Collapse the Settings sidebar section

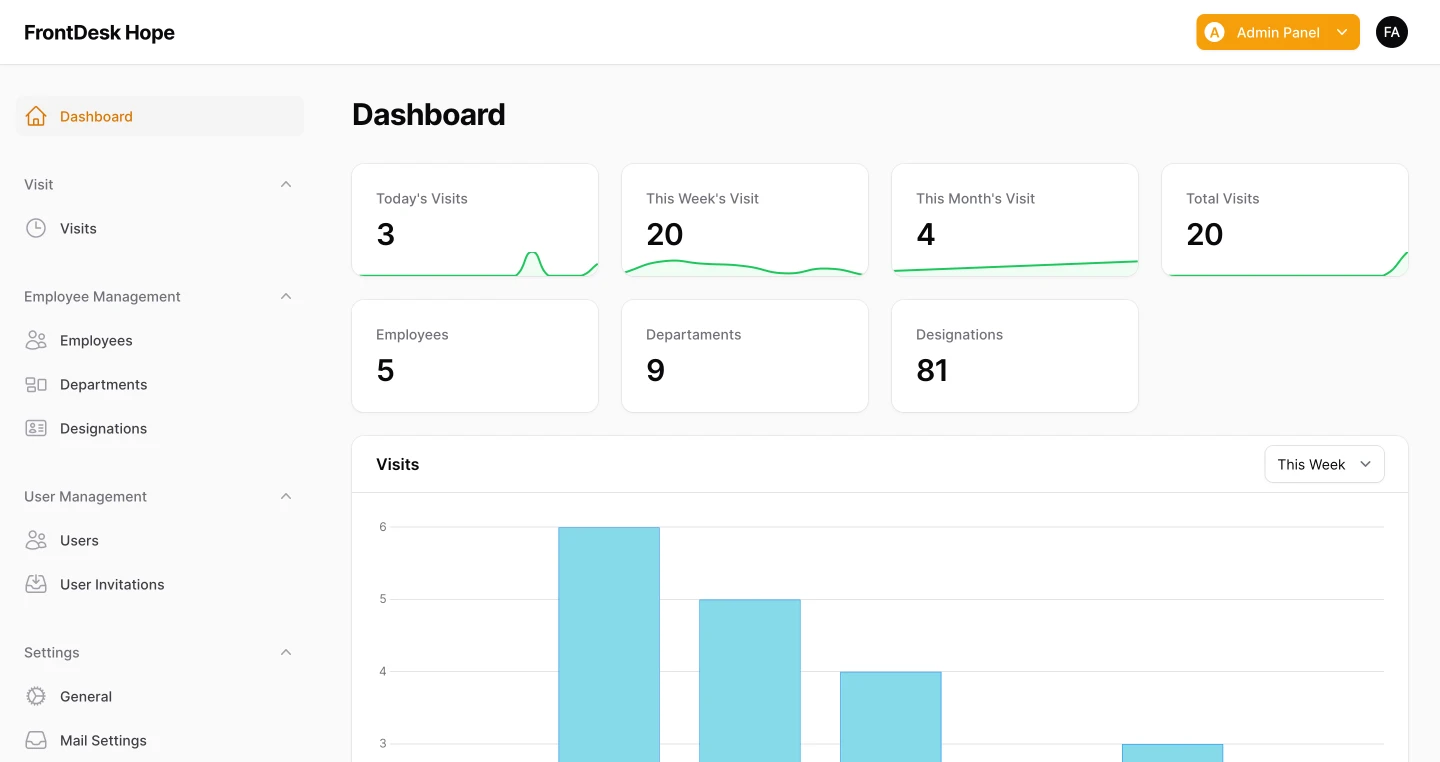tap(286, 652)
